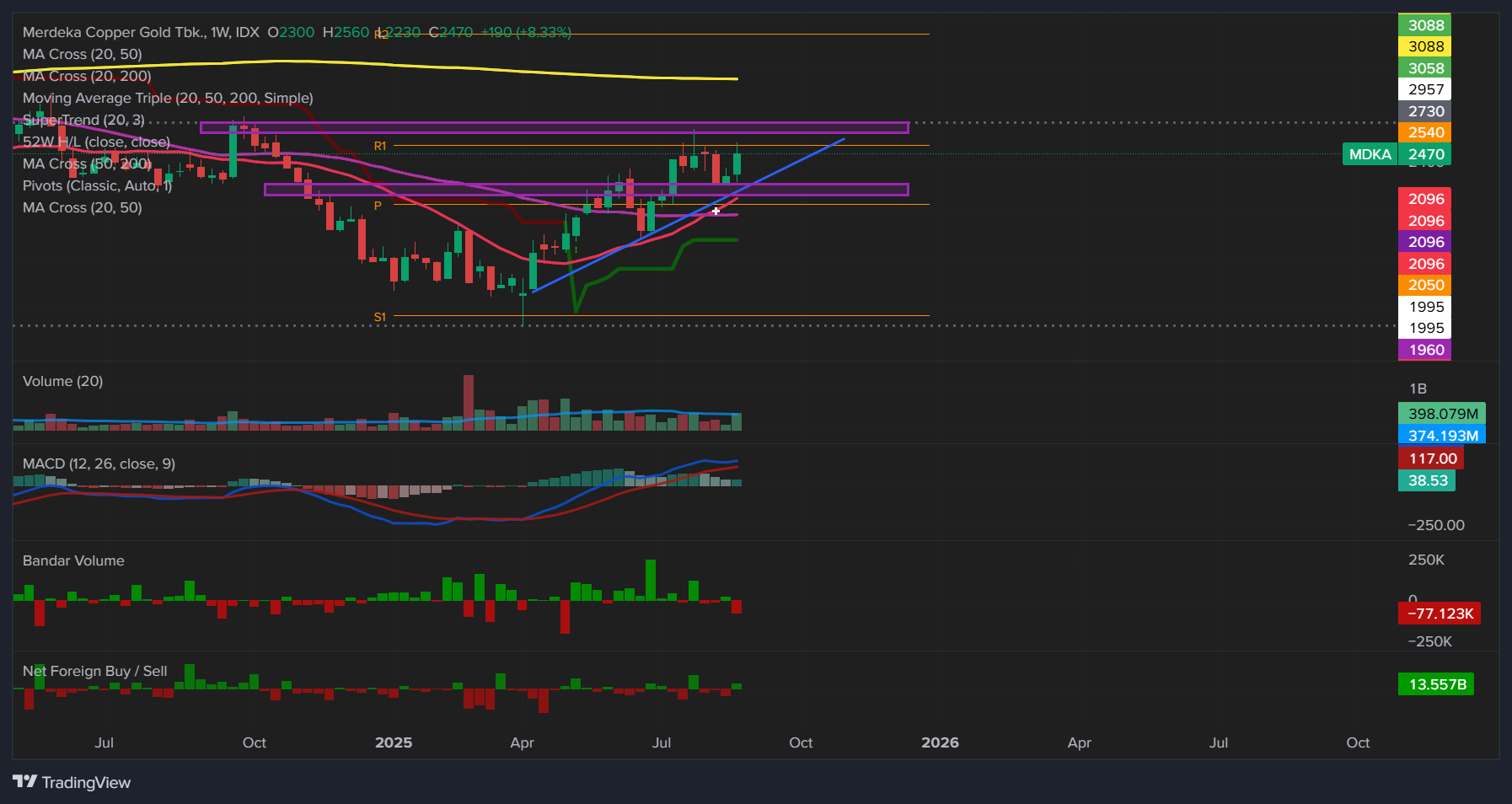
Task: Click the purple 2096 price label
Action: [x=1425, y=242]
